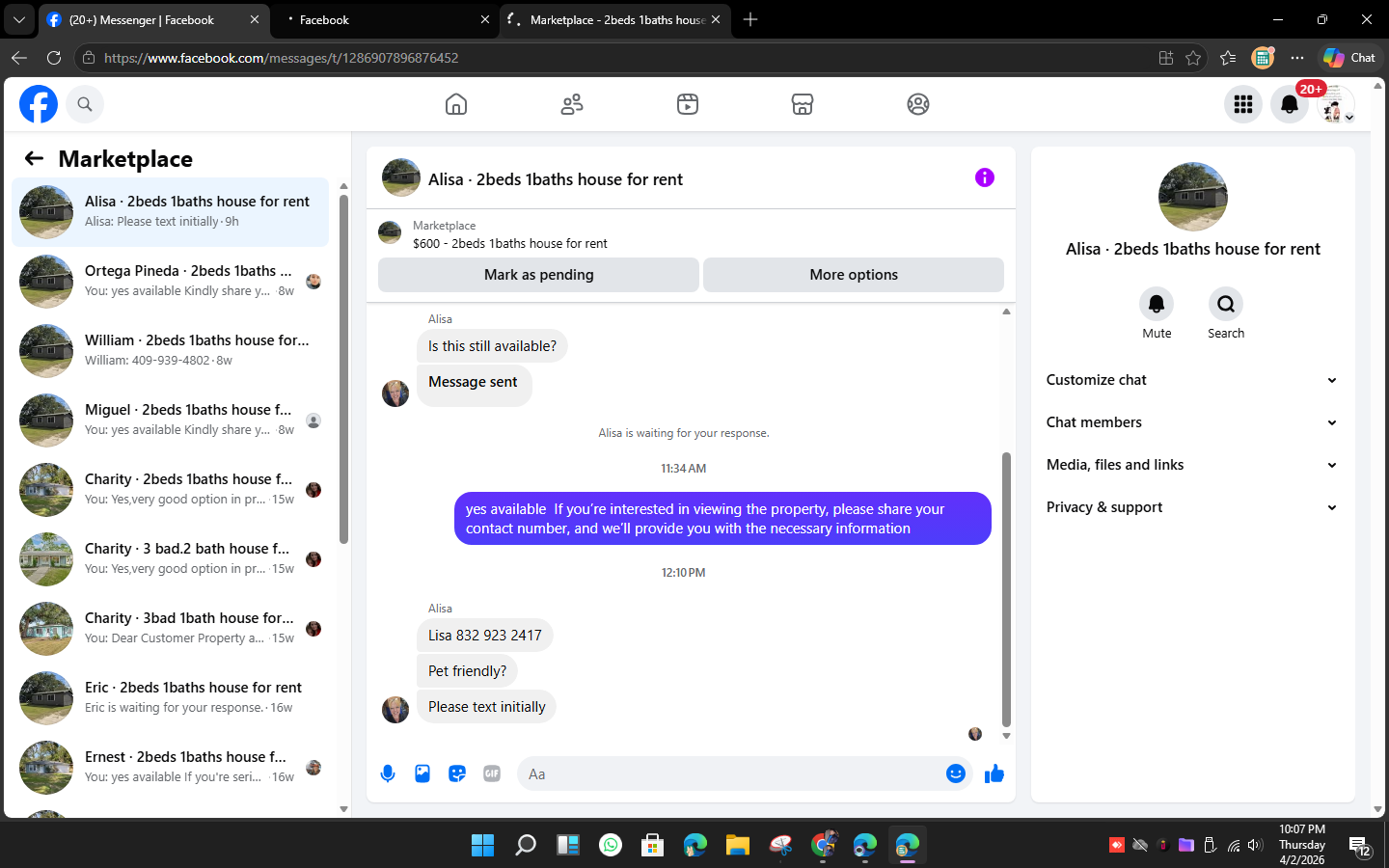Screen dimensions: 1389x868
Task: Open the Groups icon in top navigation
Action: (x=918, y=104)
